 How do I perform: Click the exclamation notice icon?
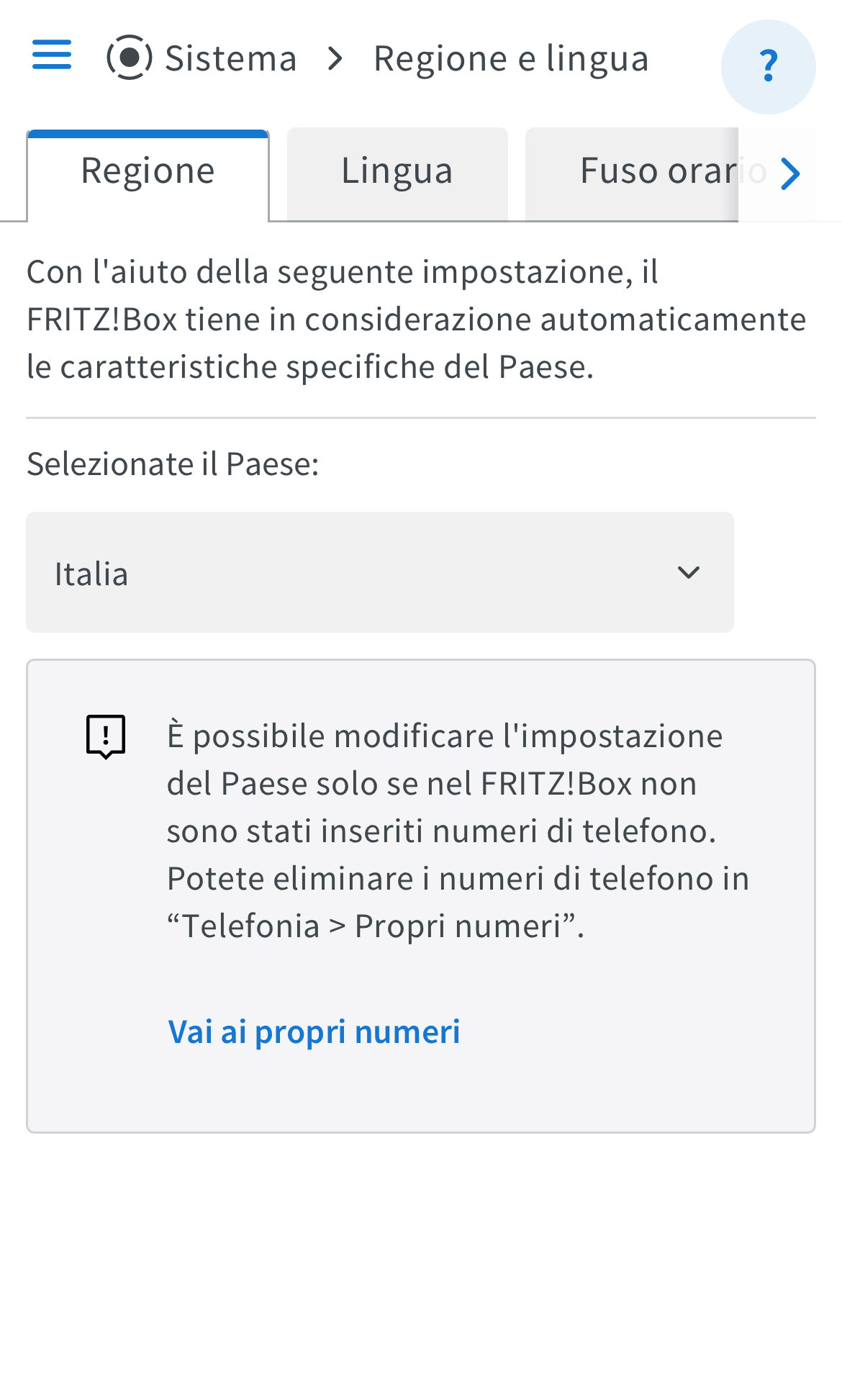coord(106,736)
